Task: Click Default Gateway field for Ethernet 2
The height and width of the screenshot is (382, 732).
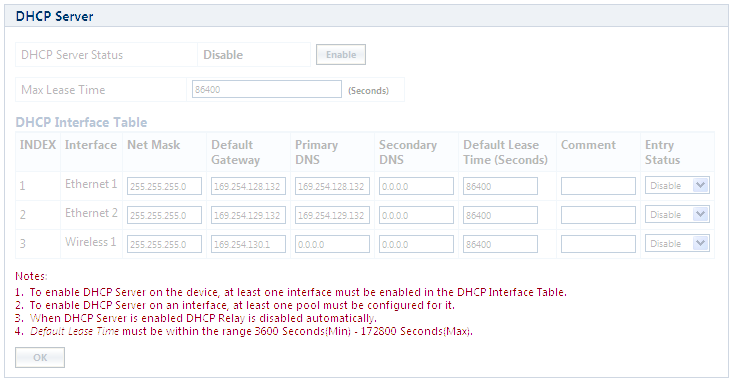Action: click(x=248, y=215)
